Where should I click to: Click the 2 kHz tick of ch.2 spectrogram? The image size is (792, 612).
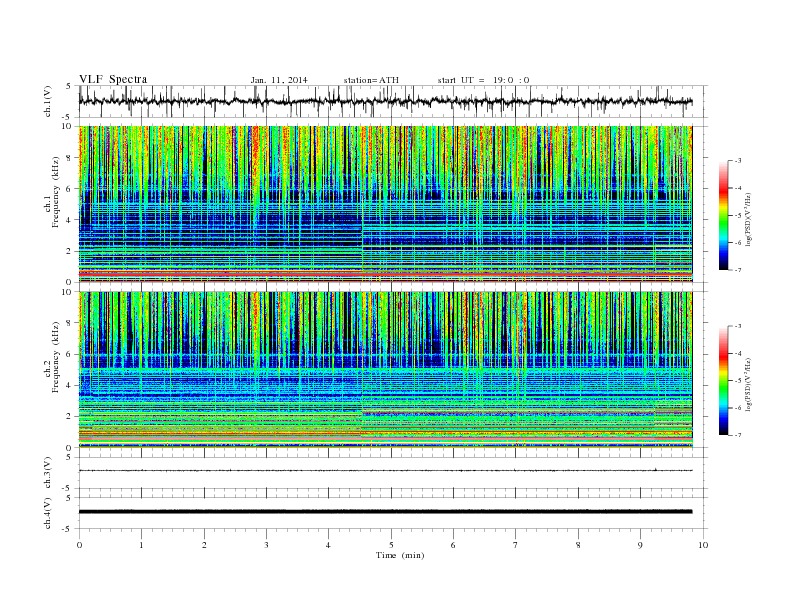(x=70, y=417)
